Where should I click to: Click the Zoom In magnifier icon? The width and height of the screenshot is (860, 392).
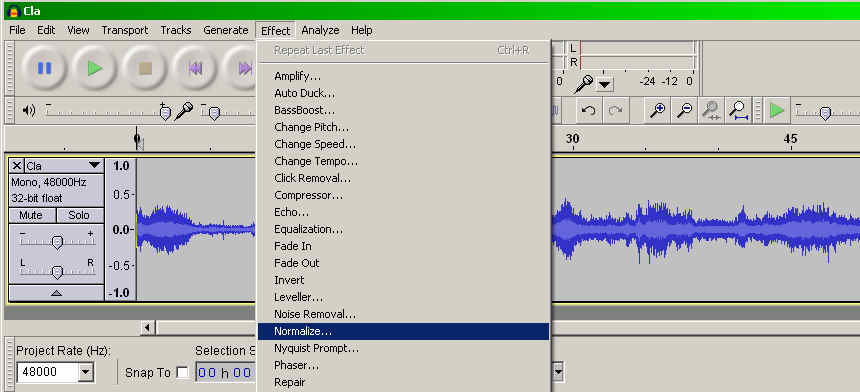658,111
